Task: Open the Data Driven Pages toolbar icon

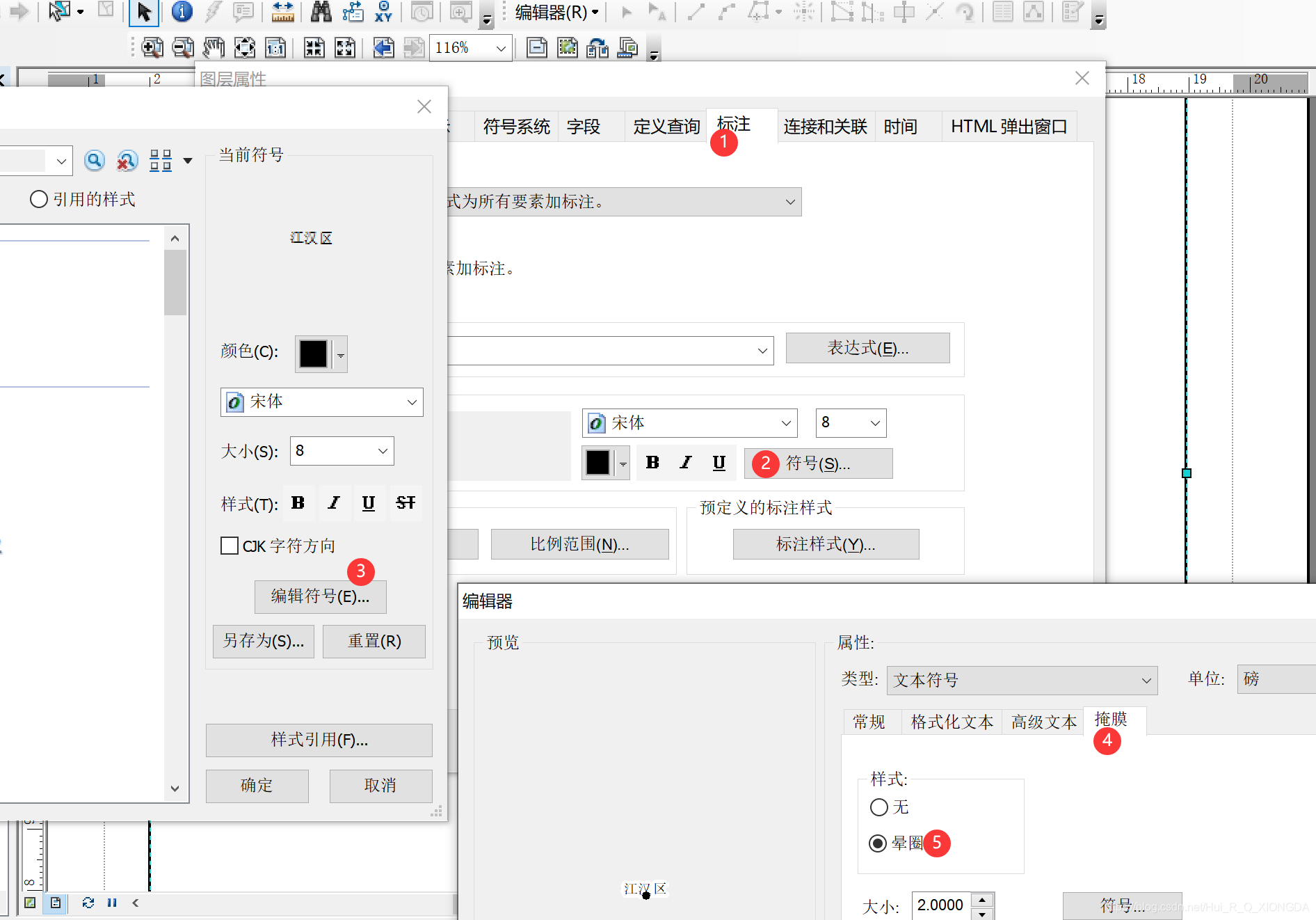Action: [628, 48]
